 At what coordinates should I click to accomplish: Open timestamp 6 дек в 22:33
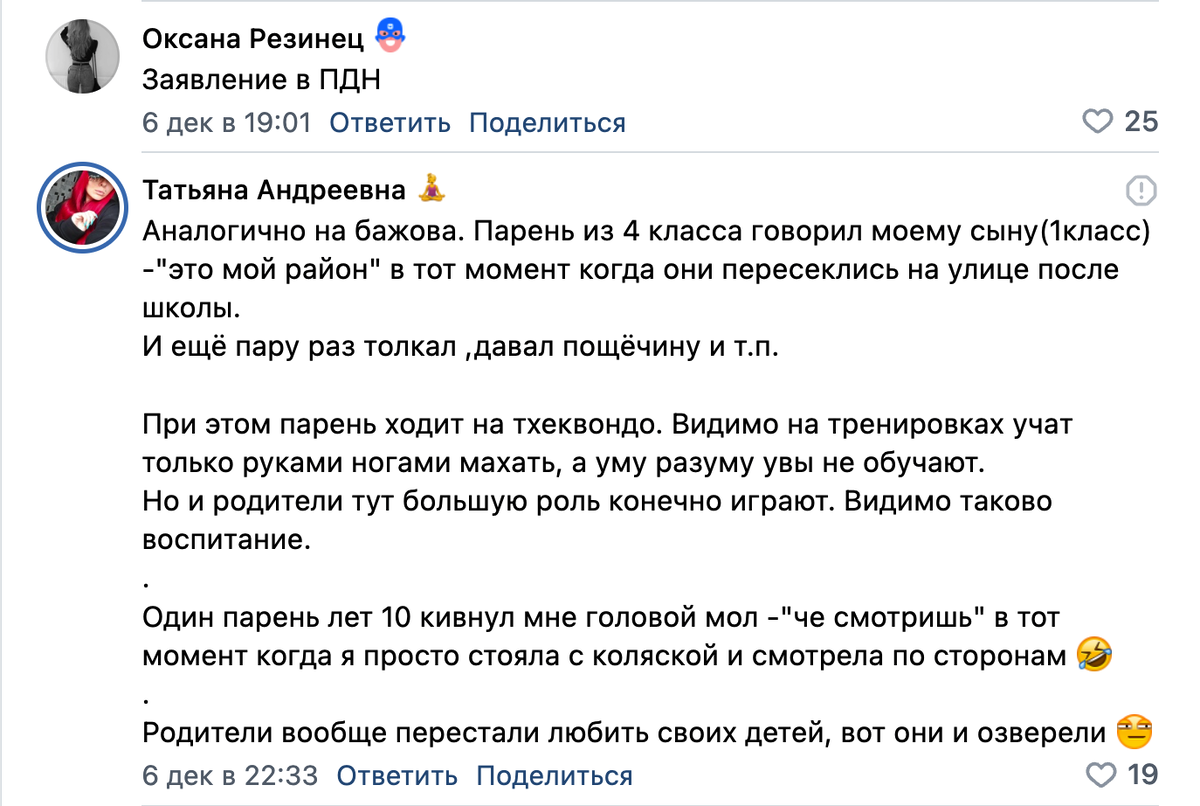226,775
